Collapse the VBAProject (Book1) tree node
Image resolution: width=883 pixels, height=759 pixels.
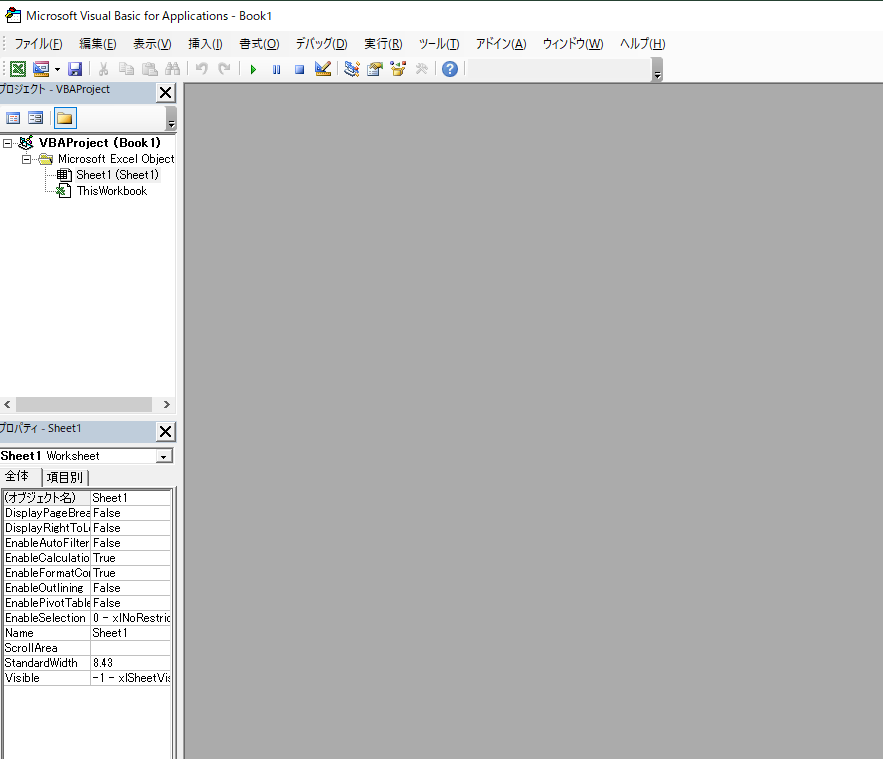coord(7,144)
